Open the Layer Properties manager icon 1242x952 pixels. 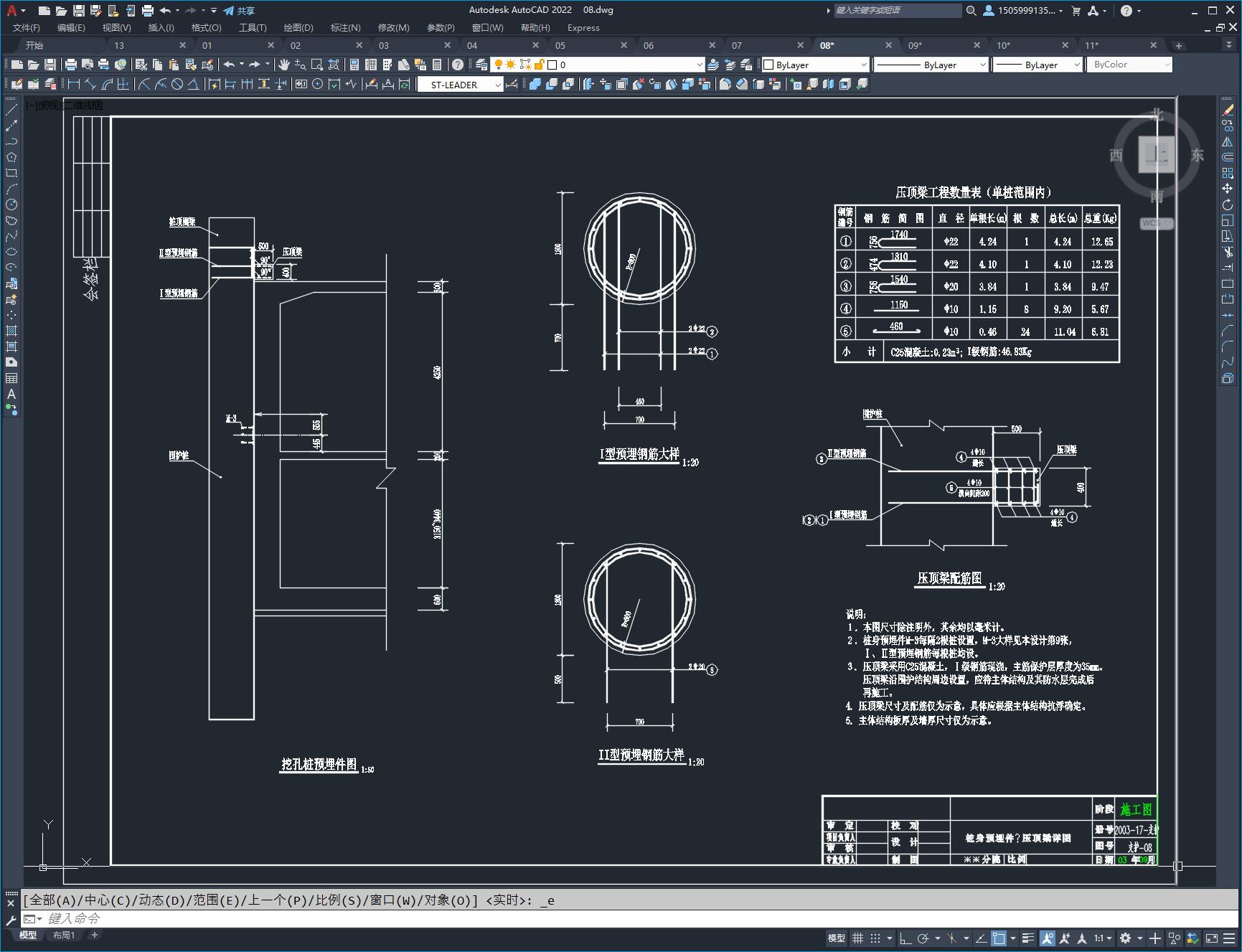point(481,65)
